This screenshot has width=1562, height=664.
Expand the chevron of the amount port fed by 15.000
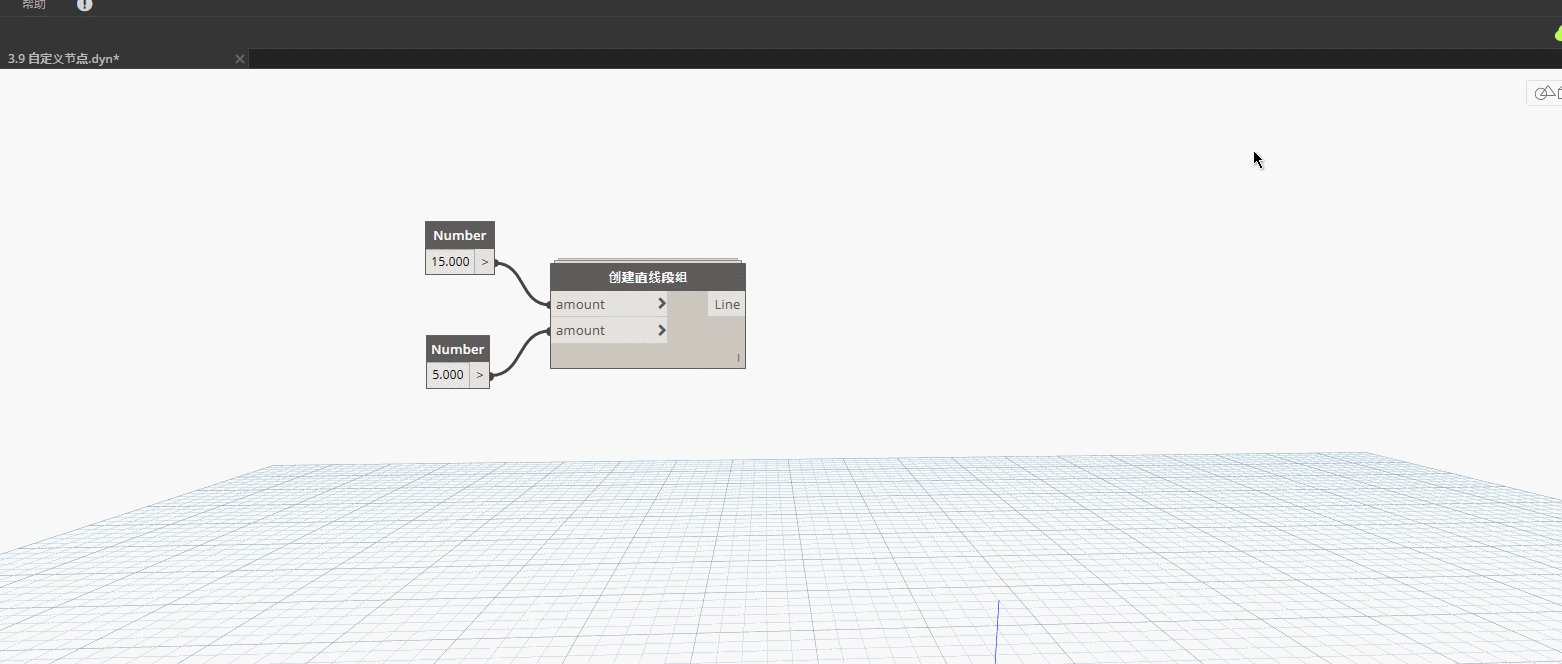click(x=662, y=304)
